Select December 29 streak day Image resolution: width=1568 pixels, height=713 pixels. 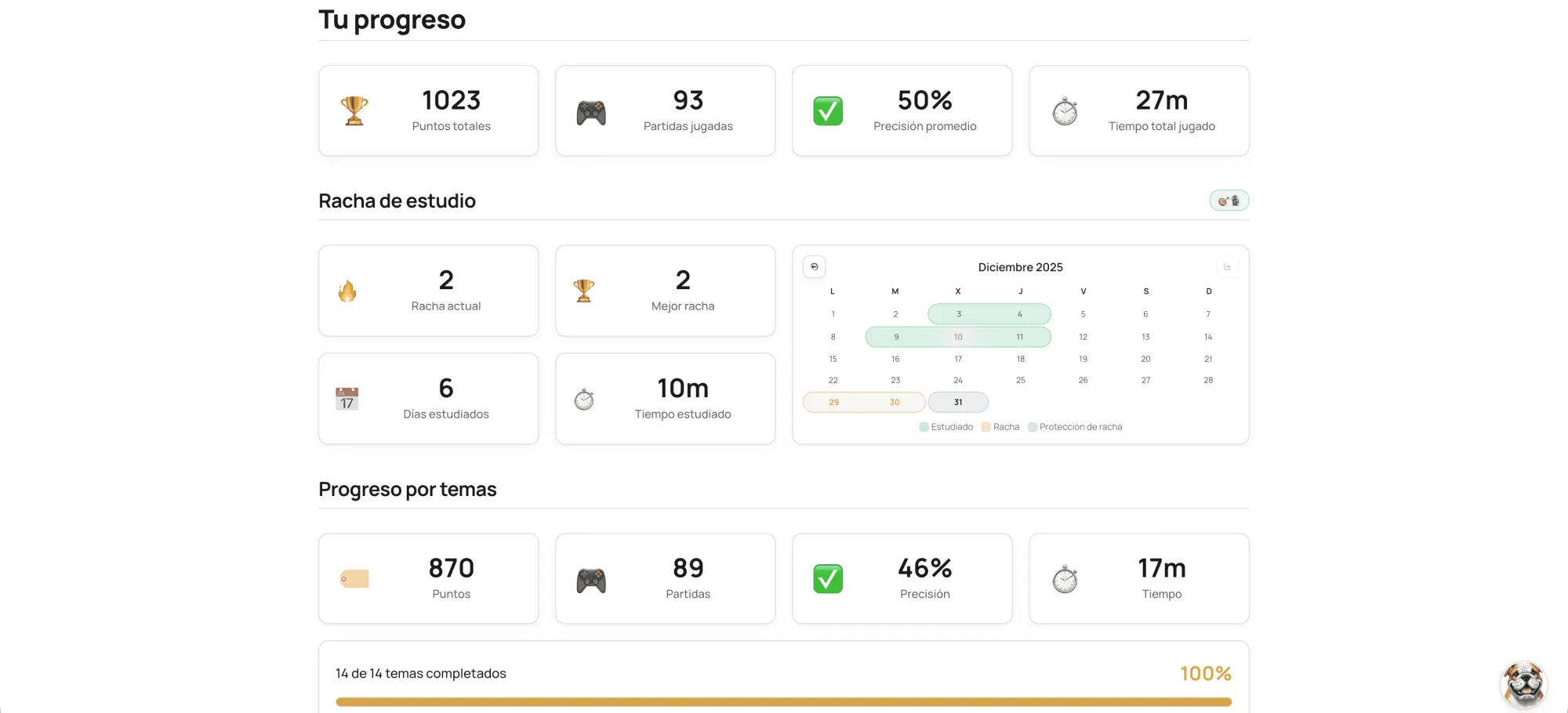(833, 403)
